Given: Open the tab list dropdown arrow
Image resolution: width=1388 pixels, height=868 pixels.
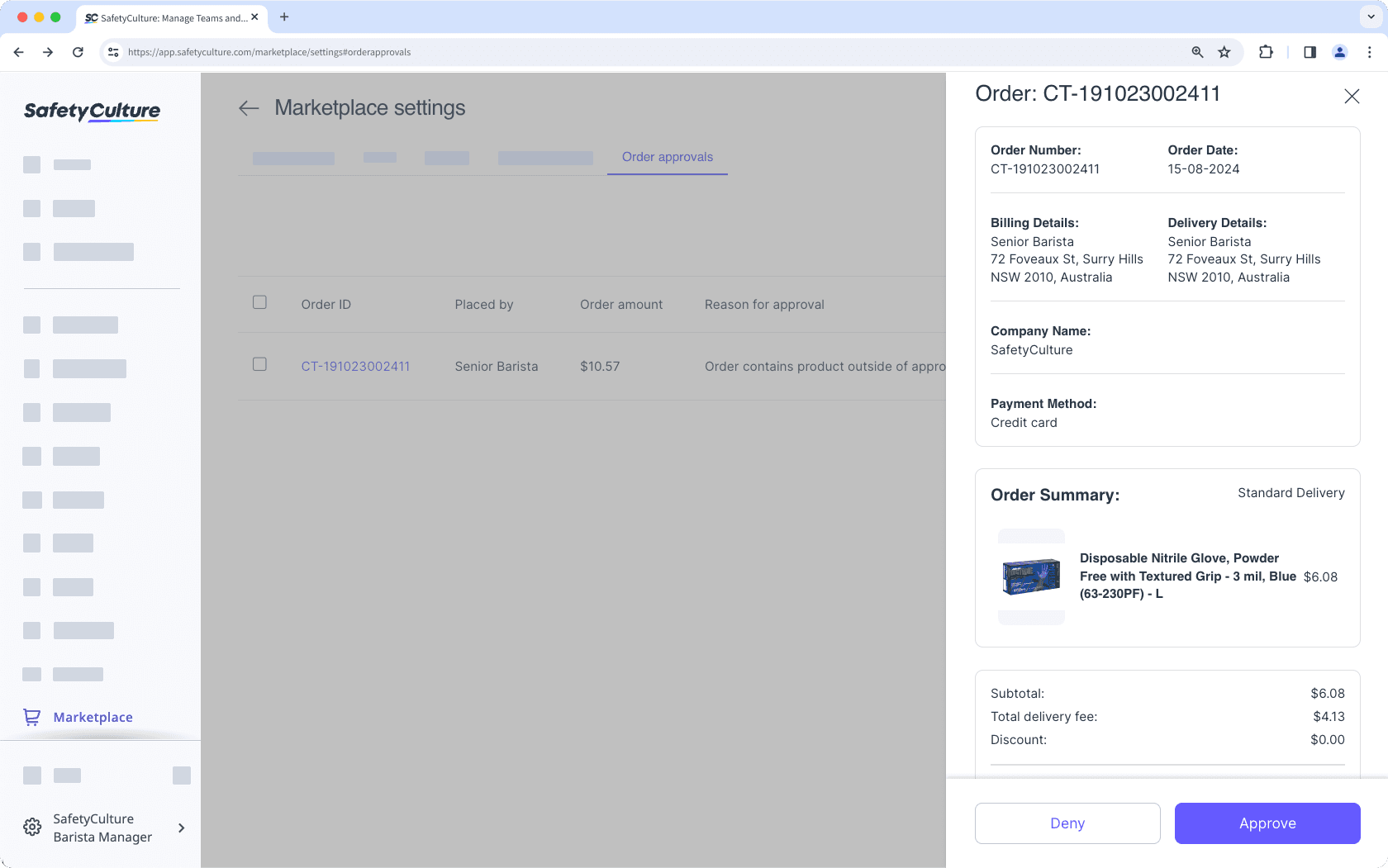Looking at the screenshot, I should pyautogui.click(x=1369, y=17).
